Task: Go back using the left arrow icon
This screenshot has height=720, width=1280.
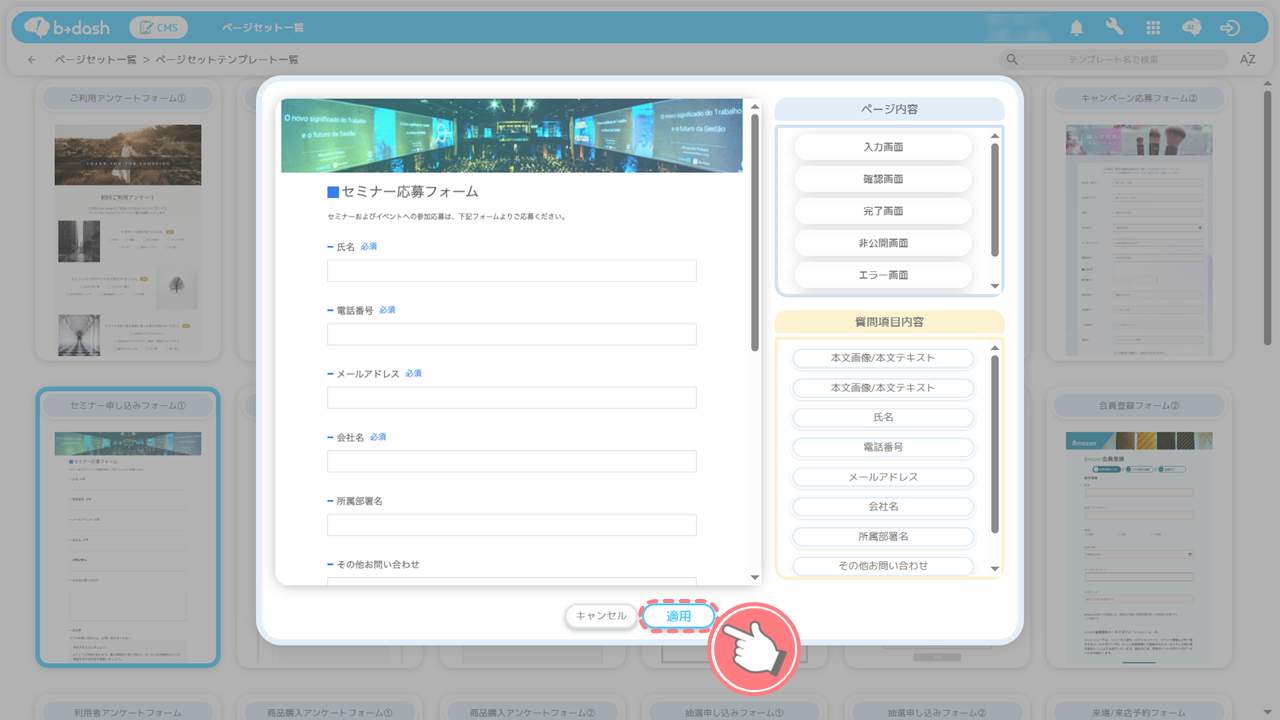Action: [32, 60]
